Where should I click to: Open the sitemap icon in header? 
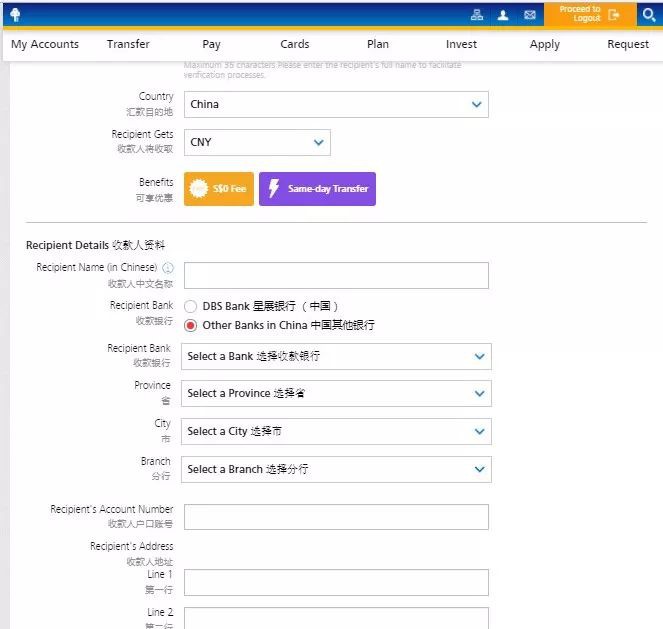click(477, 15)
